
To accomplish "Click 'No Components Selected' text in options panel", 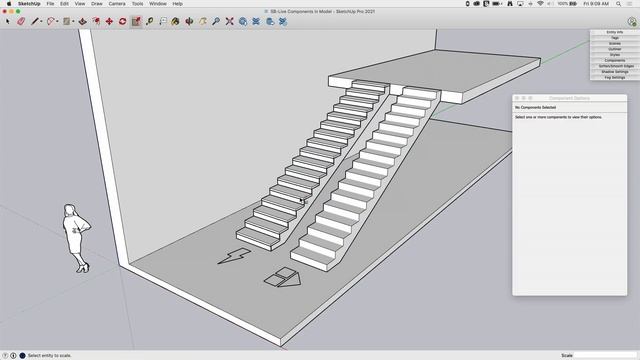I will pos(535,107).
